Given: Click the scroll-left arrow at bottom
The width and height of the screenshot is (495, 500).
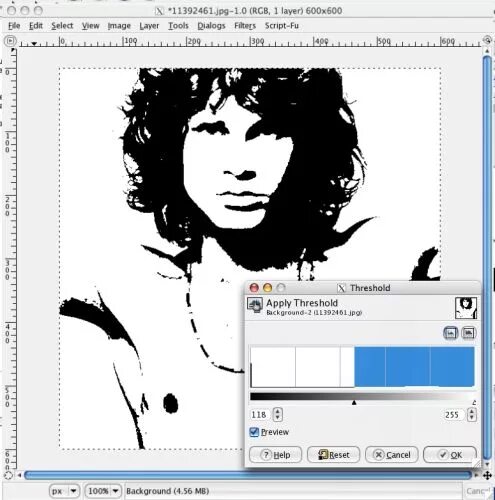Looking at the screenshot, I should [x=20, y=476].
